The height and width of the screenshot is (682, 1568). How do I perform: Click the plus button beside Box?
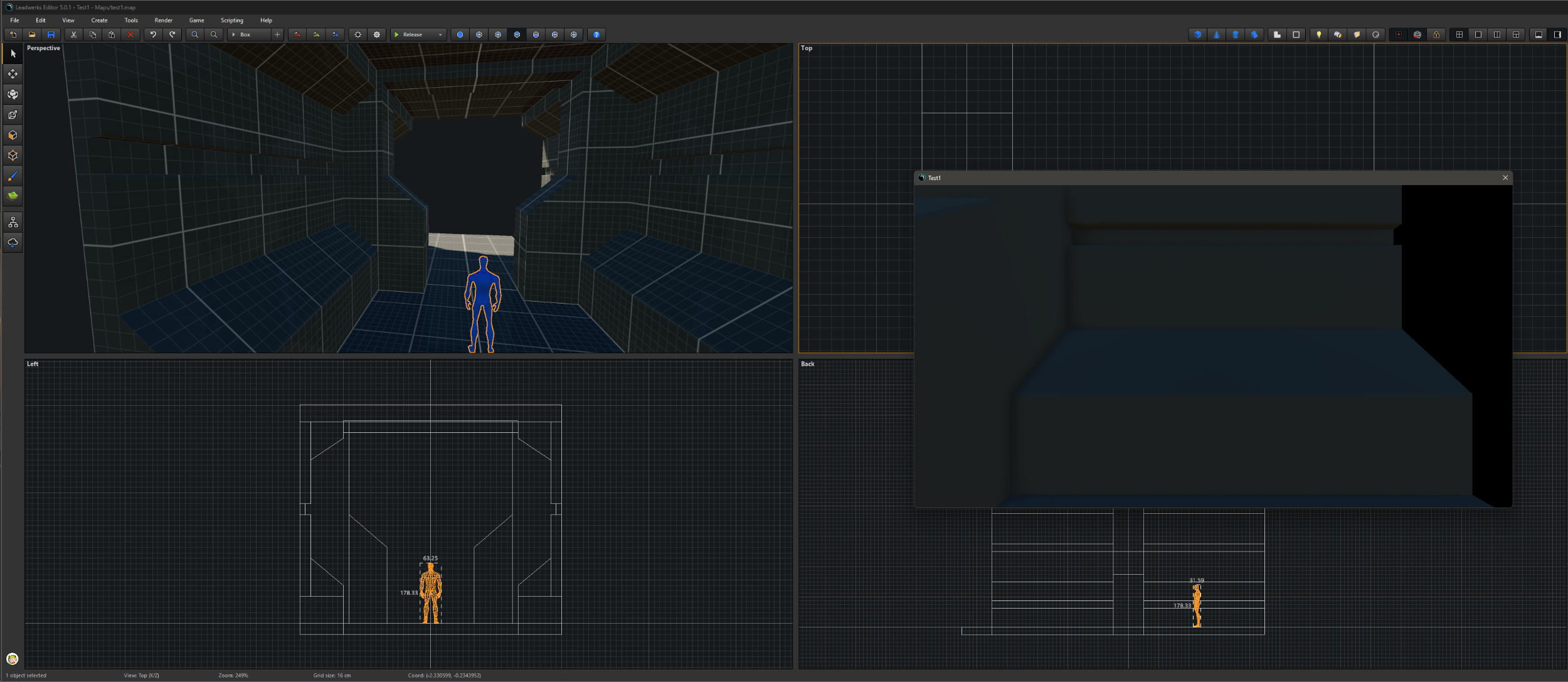click(x=277, y=35)
